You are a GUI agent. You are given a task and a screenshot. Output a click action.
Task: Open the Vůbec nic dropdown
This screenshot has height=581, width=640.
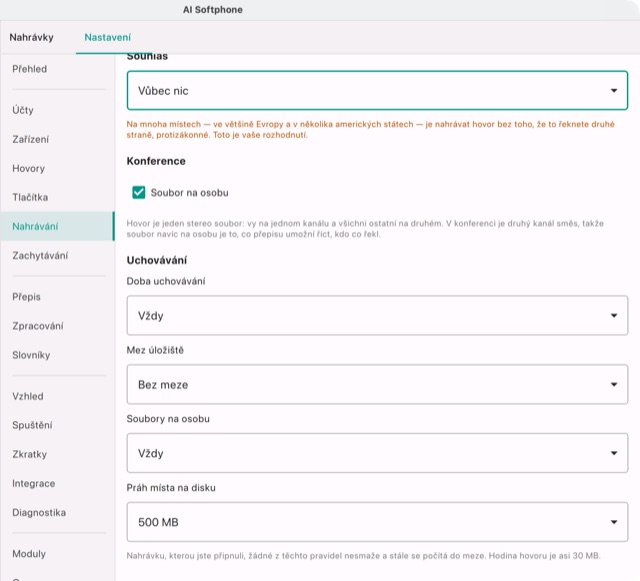[377, 90]
